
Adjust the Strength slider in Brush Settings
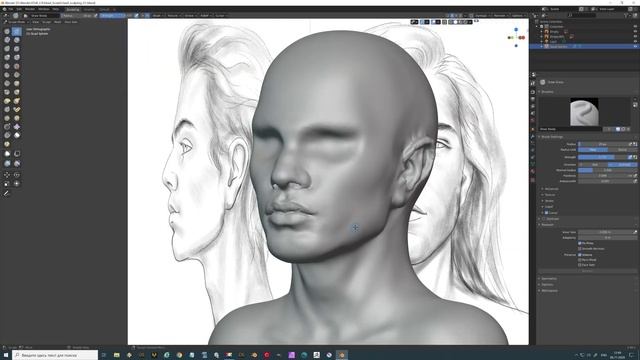point(603,157)
